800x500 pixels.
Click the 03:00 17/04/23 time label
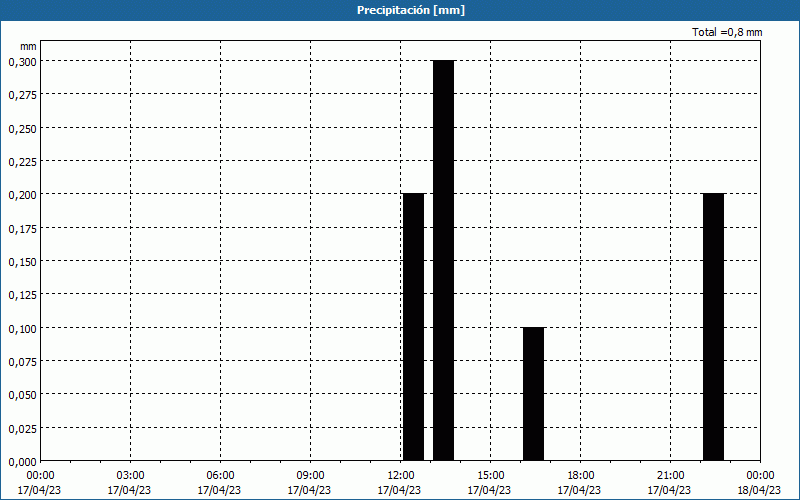click(129, 483)
